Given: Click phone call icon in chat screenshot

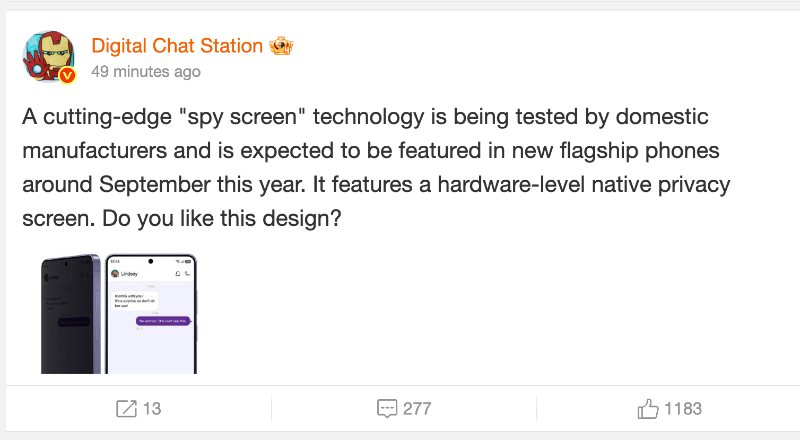Looking at the screenshot, I should [187, 273].
